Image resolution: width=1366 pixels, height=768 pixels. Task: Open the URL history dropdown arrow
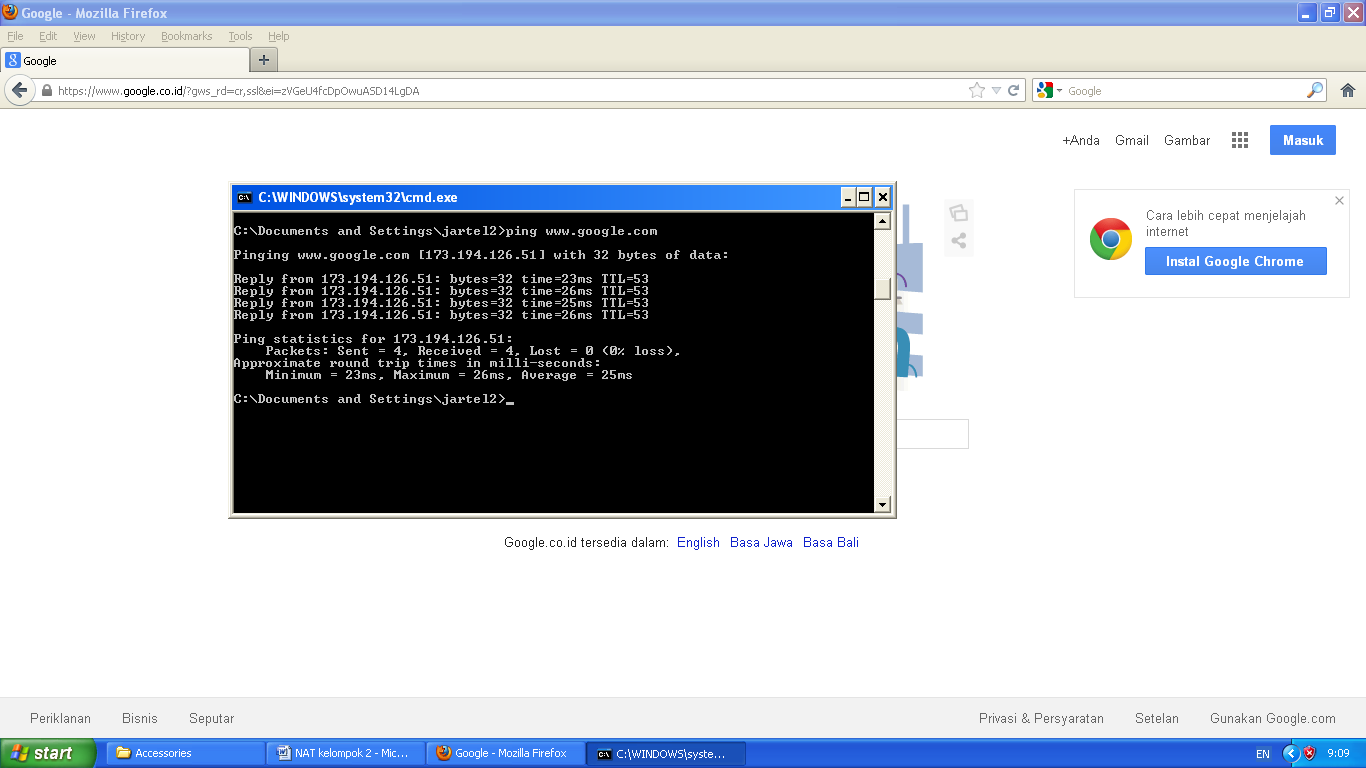996,90
